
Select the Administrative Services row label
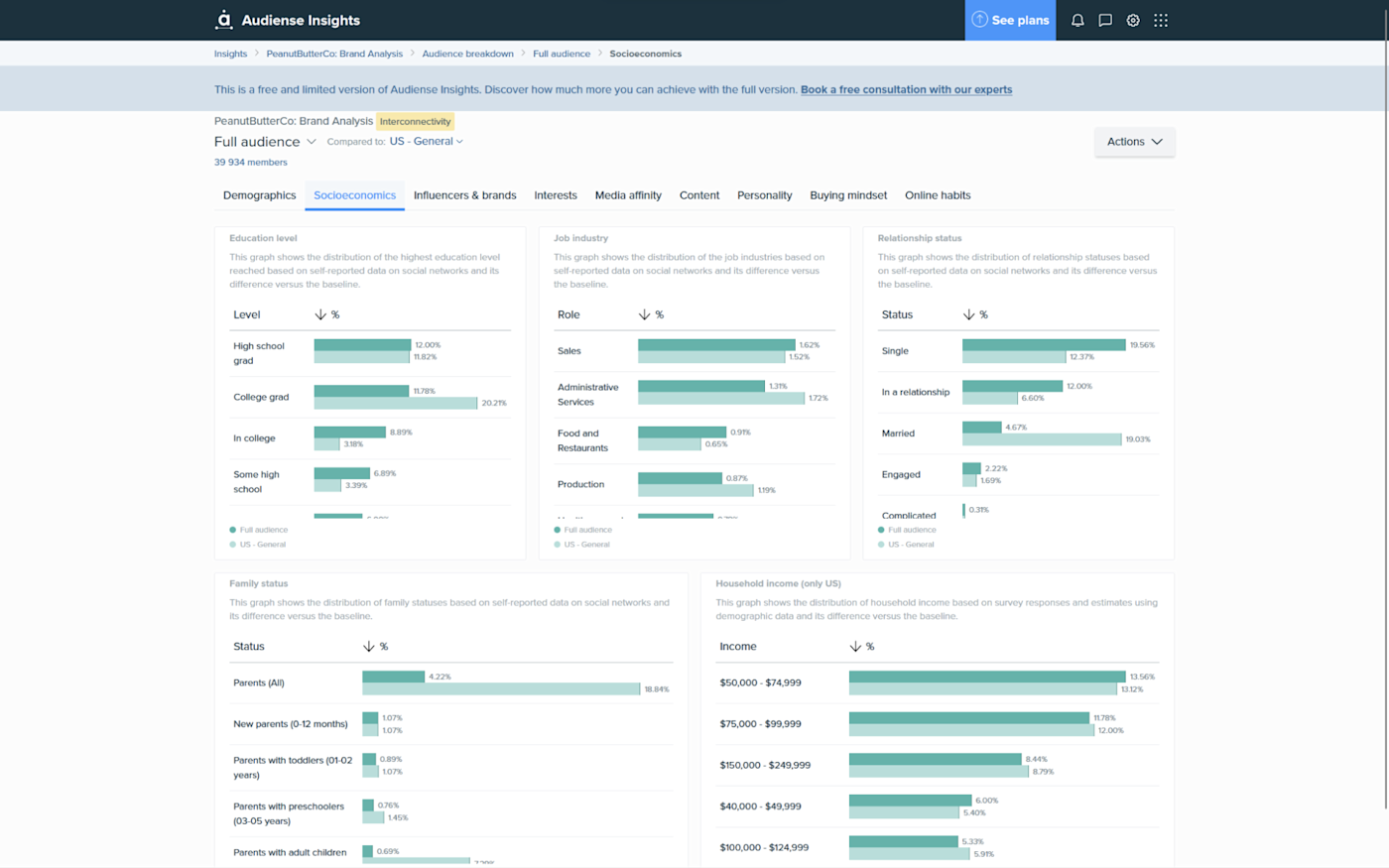tap(588, 395)
